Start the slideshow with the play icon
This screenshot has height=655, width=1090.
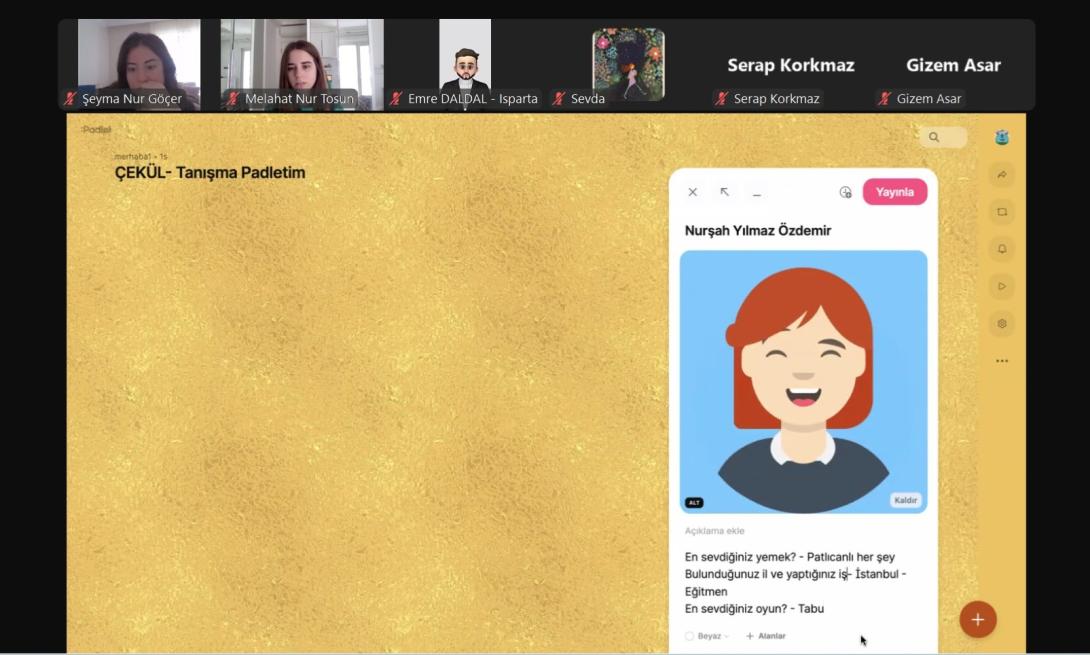[1002, 286]
